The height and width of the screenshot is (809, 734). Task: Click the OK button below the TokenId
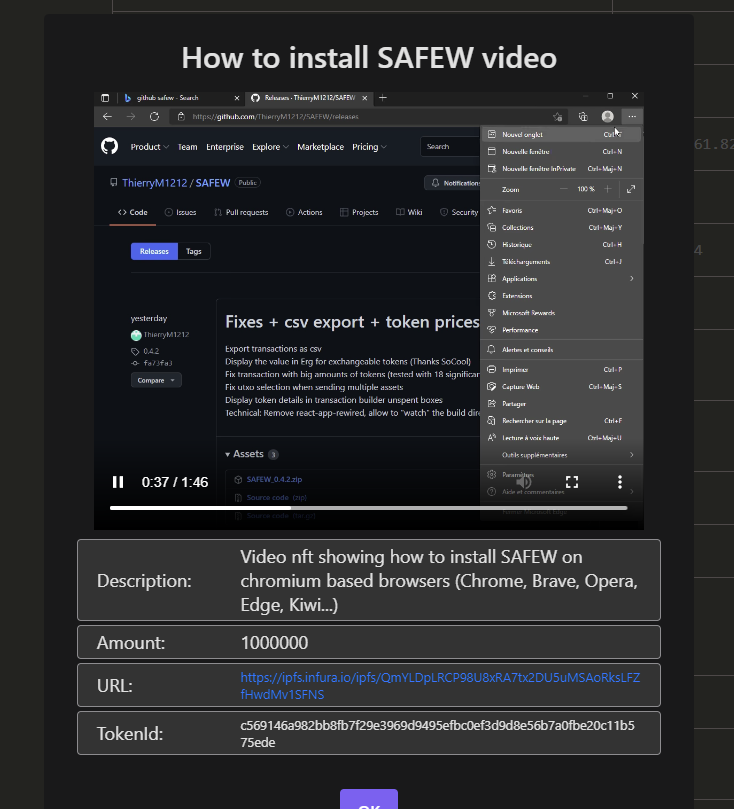click(368, 800)
